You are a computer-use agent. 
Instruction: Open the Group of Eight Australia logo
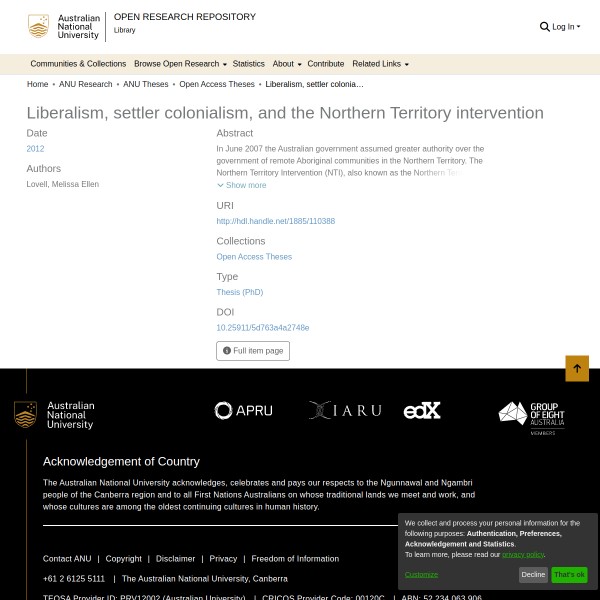tap(532, 417)
